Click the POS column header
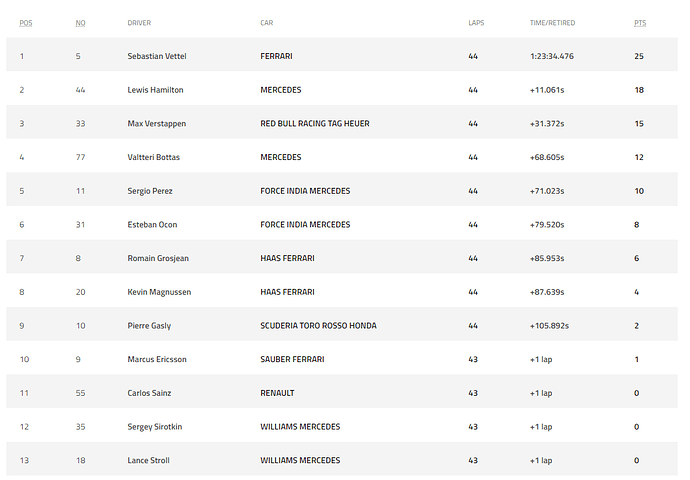This screenshot has width=690, height=480. pos(26,22)
